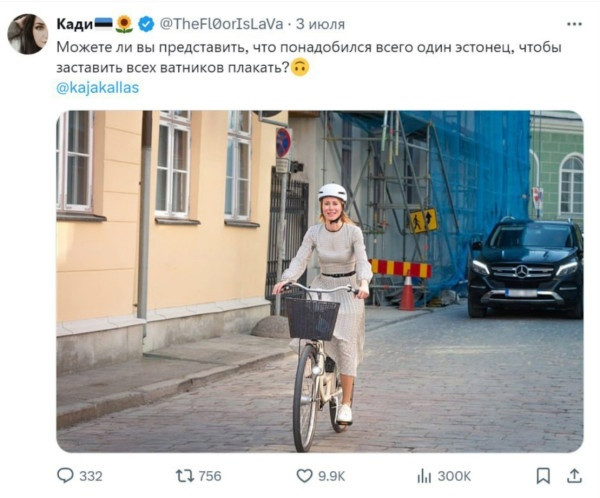Bookmark this tweet

pos(543,476)
